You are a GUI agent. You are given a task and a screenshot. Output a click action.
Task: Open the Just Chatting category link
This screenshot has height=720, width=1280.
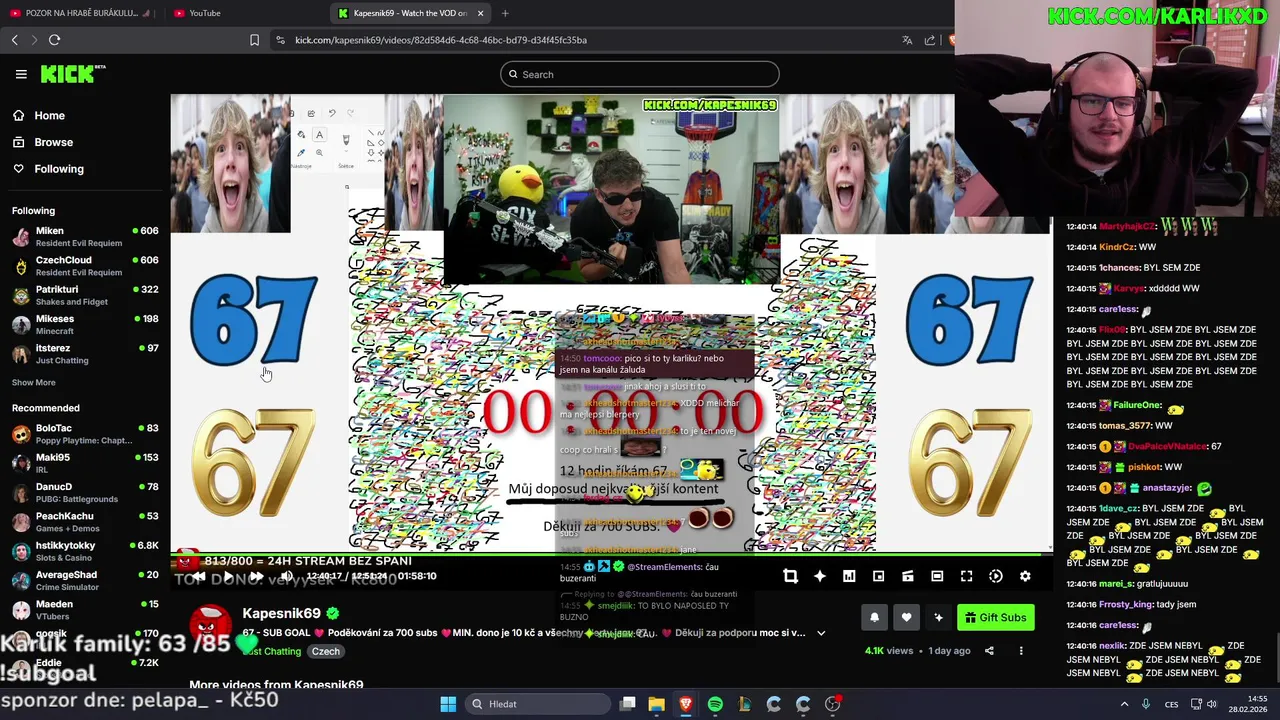271,651
